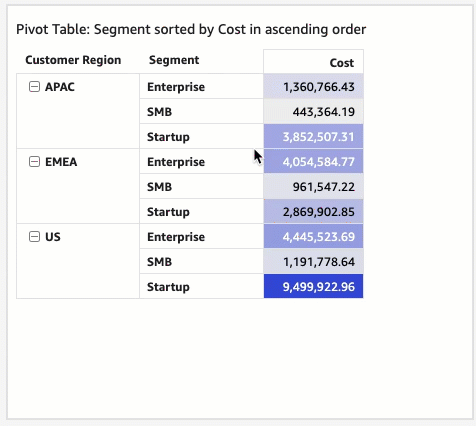Select US SMB cost 1,191,778.64
The height and width of the screenshot is (426, 476).
coord(313,262)
